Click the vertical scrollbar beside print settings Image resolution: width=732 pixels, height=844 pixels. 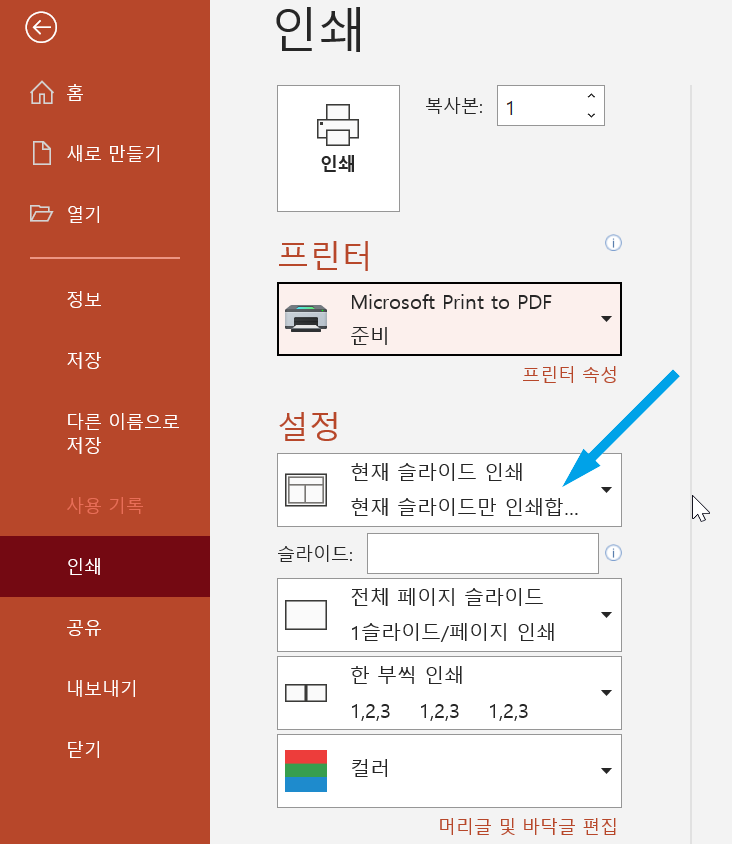pyautogui.click(x=691, y=463)
